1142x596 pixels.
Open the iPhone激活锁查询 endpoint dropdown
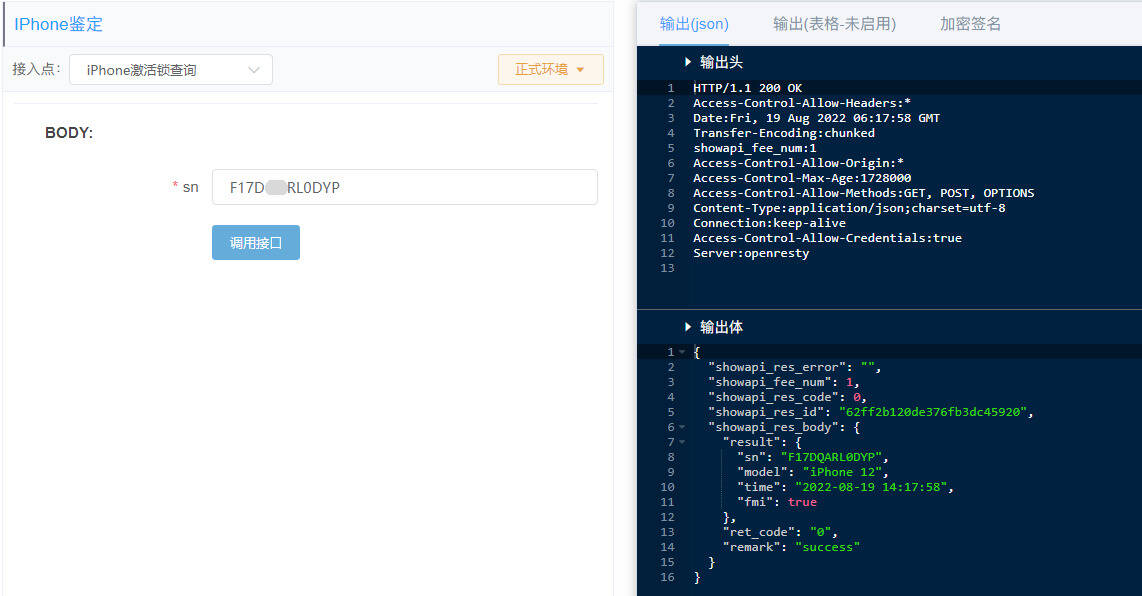click(x=170, y=70)
